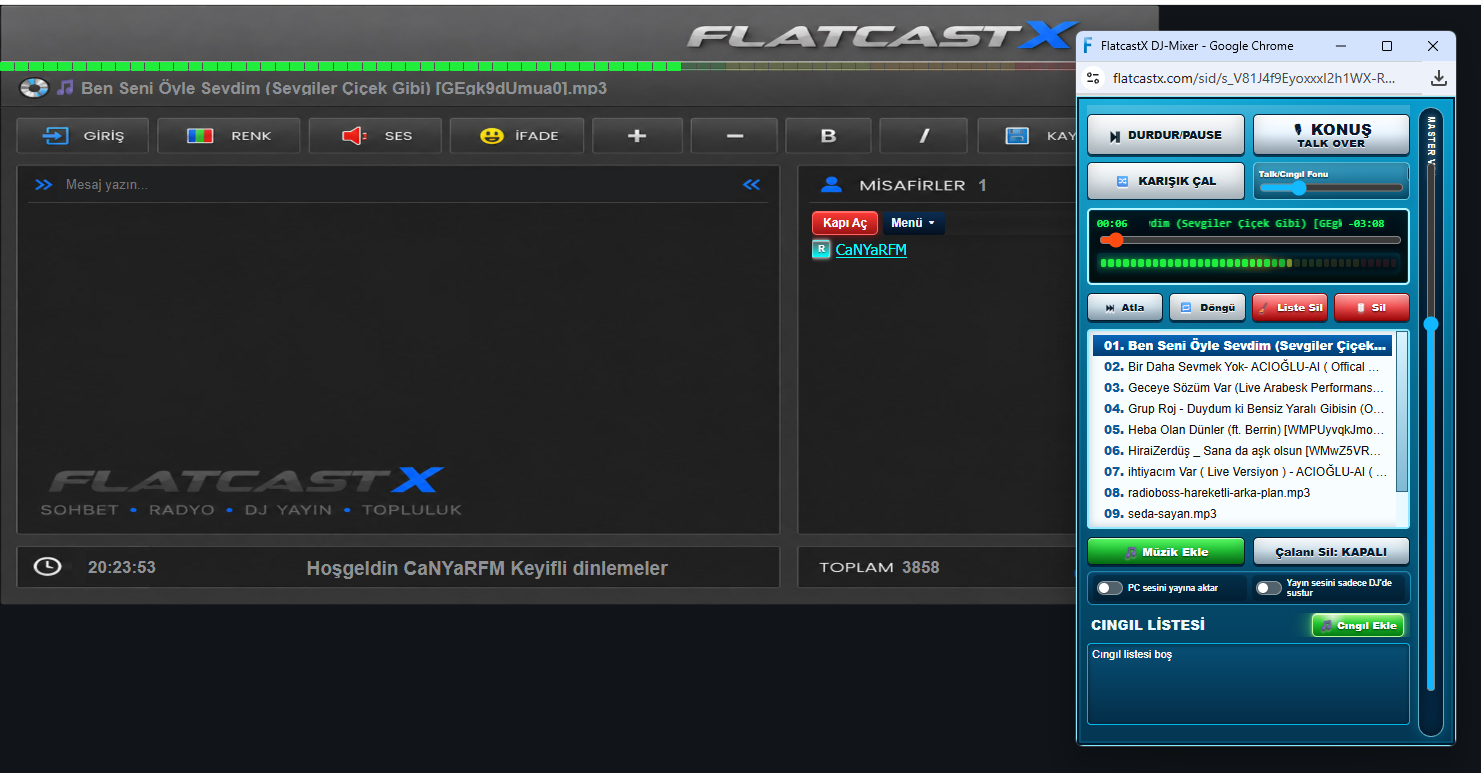The width and height of the screenshot is (1481, 773).
Task: Toggle KONUŞ Talk Over microphone
Action: 1331,134
